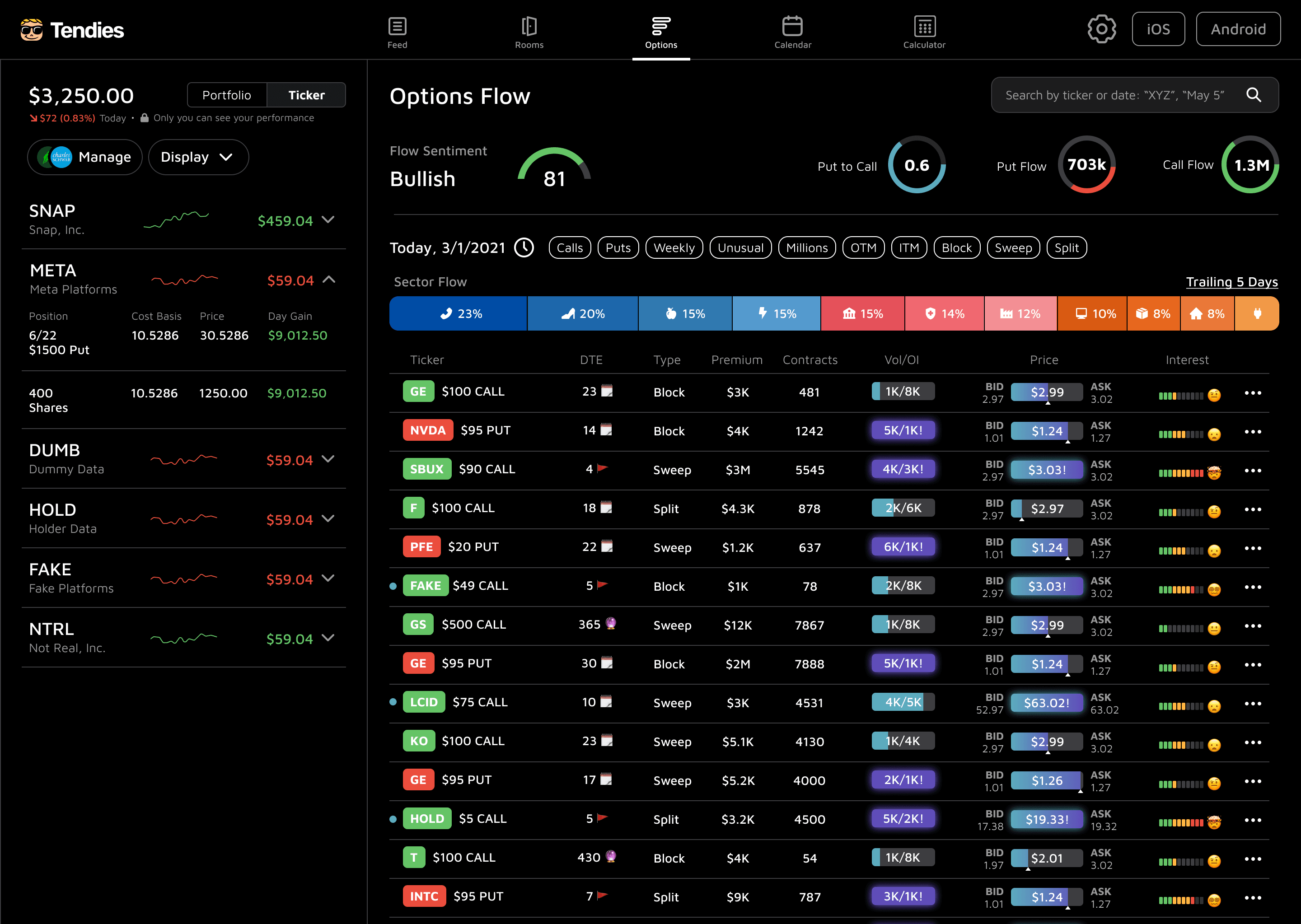This screenshot has width=1301, height=924.
Task: Toggle the Millions filter chip
Action: click(806, 247)
